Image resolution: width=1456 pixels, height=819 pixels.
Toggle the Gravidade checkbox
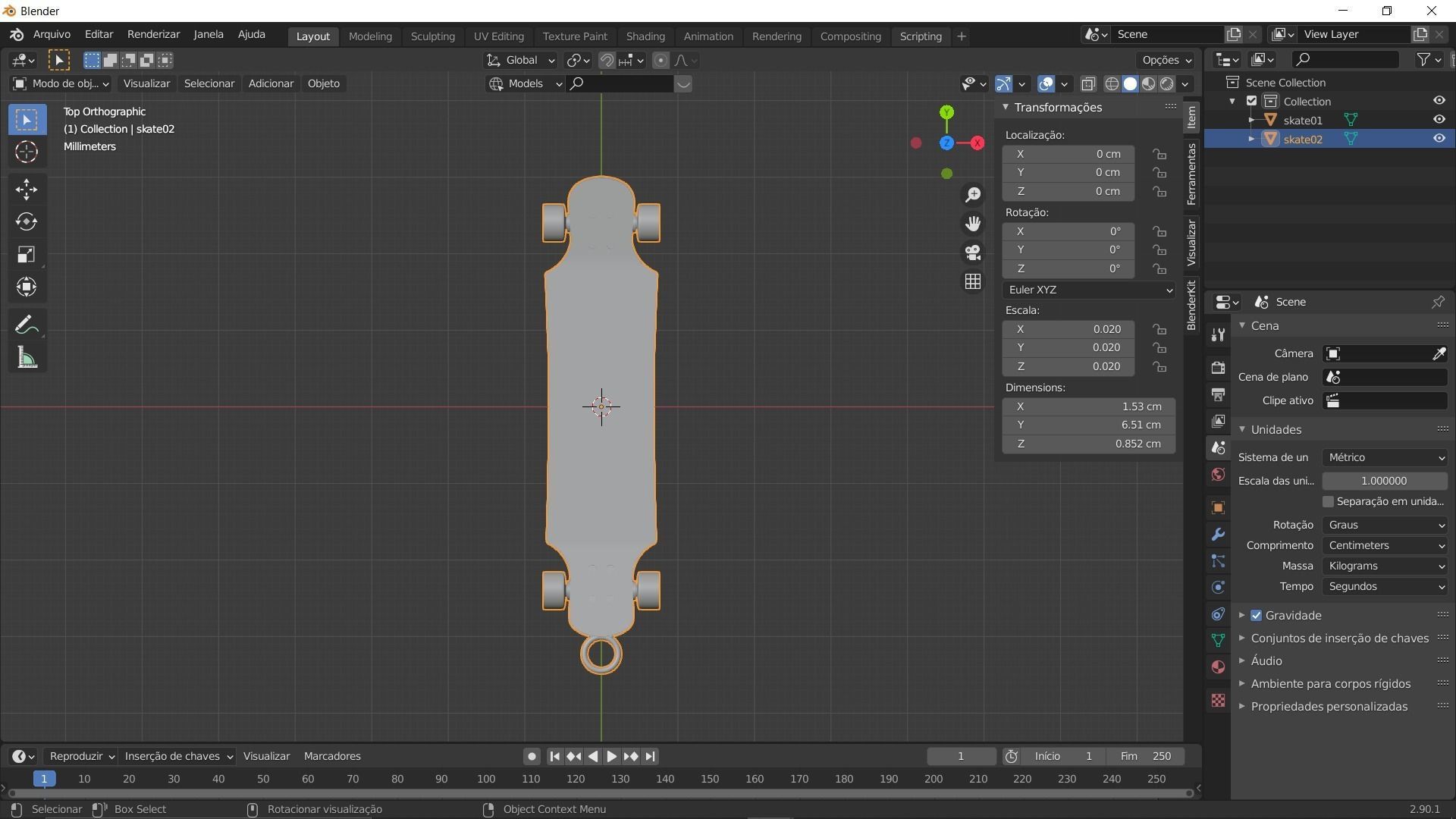(1257, 615)
